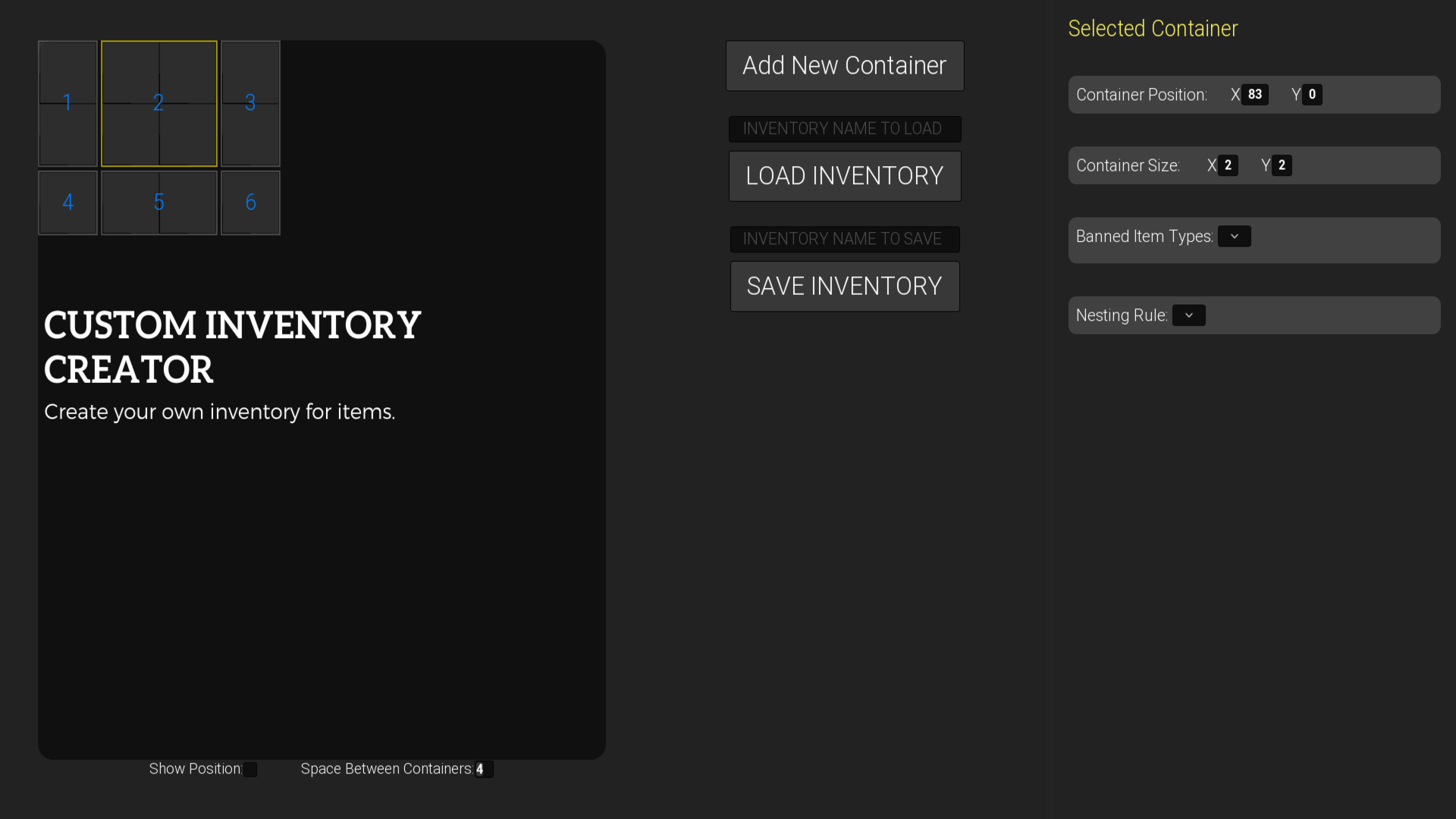Open the Banned Item Types dropdown chevron

(1235, 236)
